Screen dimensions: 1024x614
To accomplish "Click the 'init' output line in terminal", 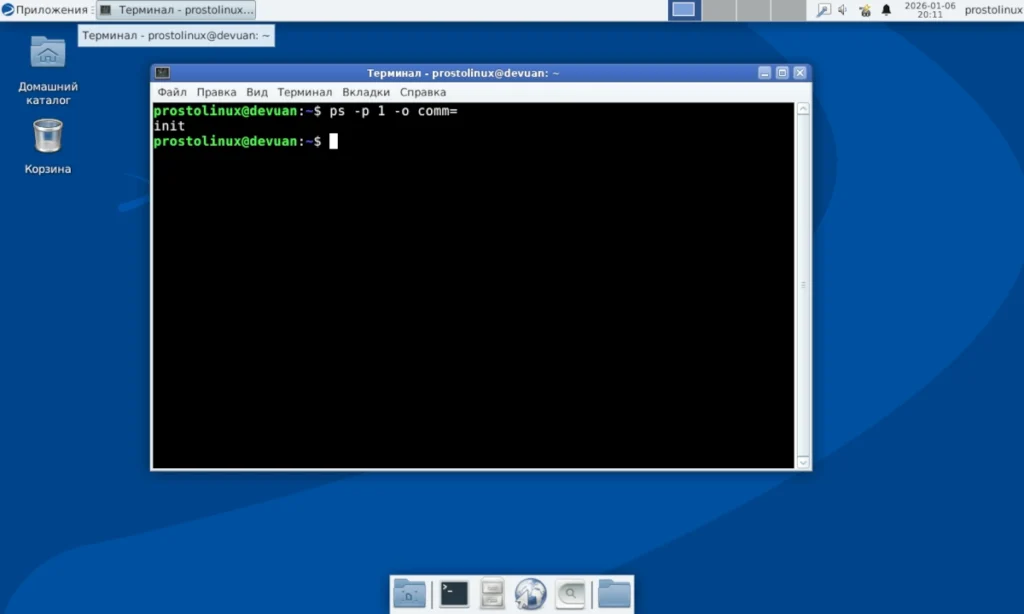I will click(169, 126).
